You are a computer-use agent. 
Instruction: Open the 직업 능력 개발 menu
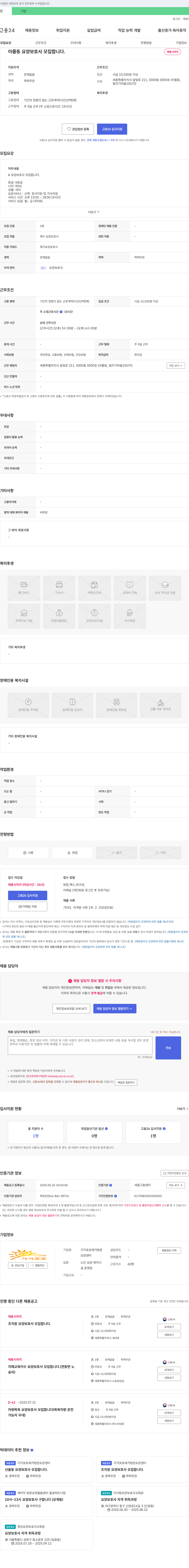click(129, 30)
